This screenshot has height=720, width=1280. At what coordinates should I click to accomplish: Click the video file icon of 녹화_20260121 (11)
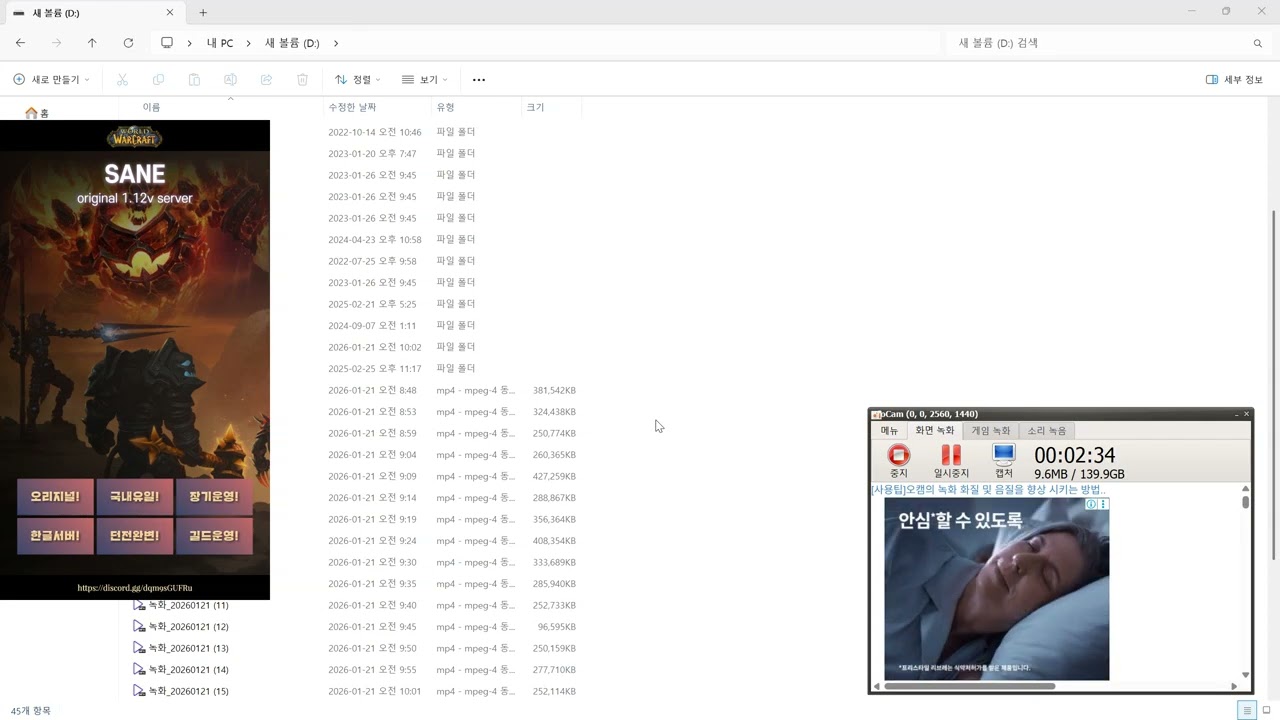pyautogui.click(x=140, y=605)
